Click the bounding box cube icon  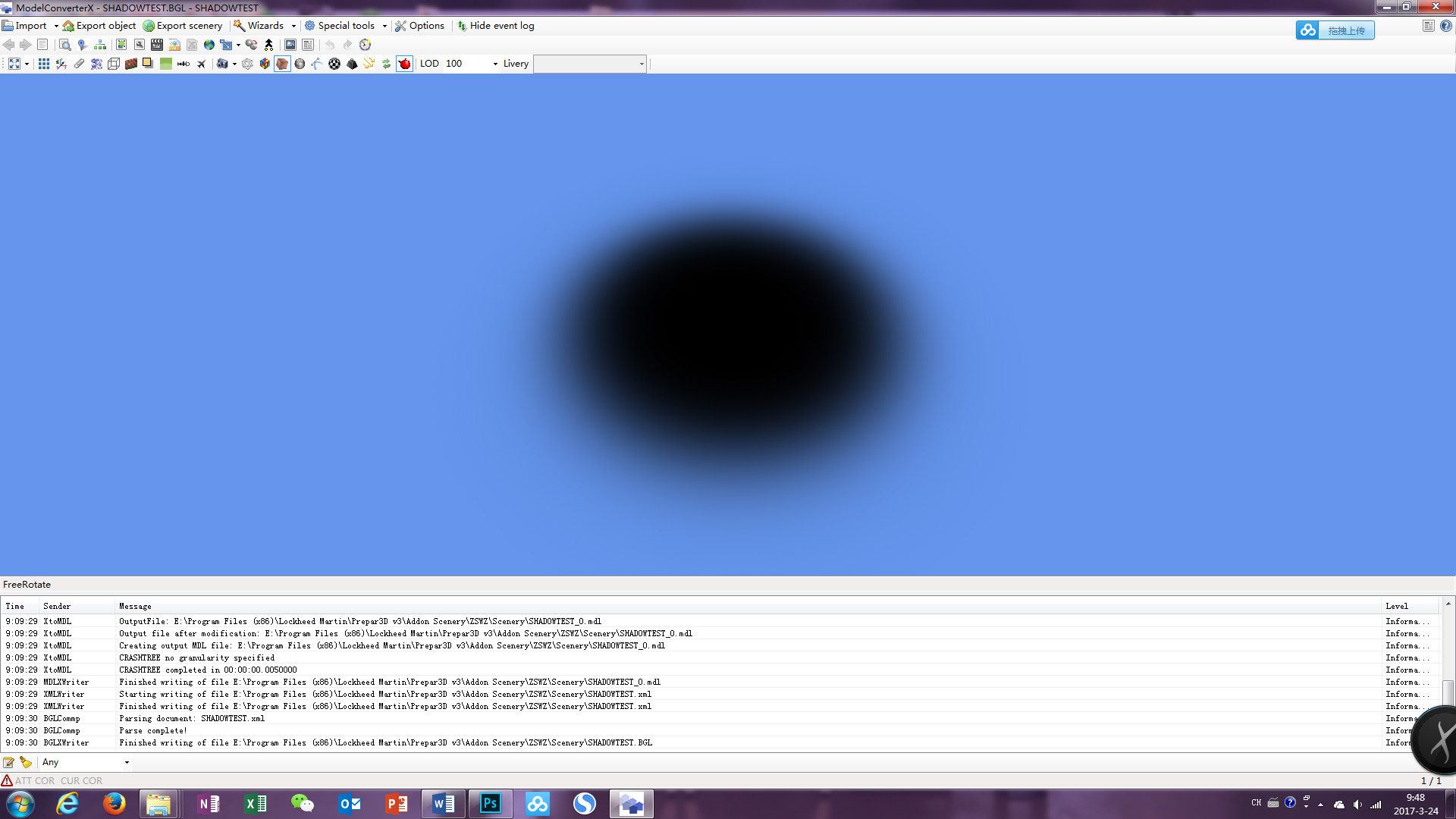pos(114,64)
